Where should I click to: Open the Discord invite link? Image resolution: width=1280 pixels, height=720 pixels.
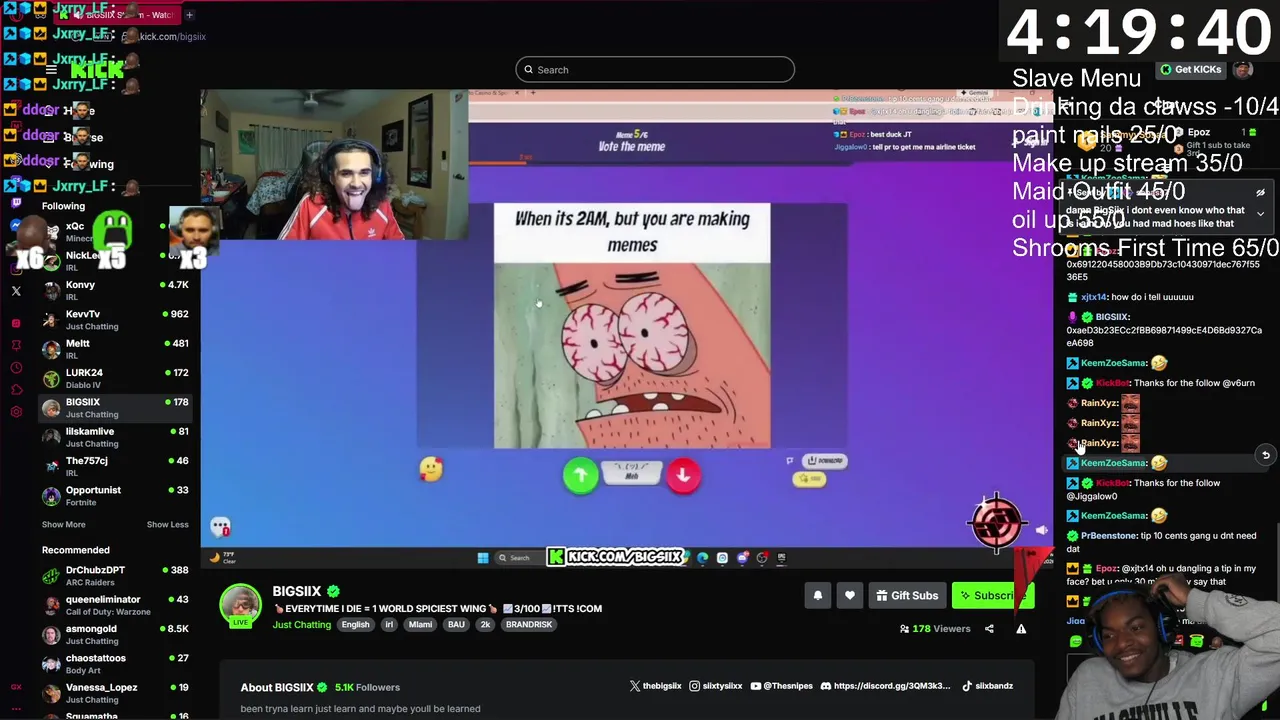[x=885, y=686]
